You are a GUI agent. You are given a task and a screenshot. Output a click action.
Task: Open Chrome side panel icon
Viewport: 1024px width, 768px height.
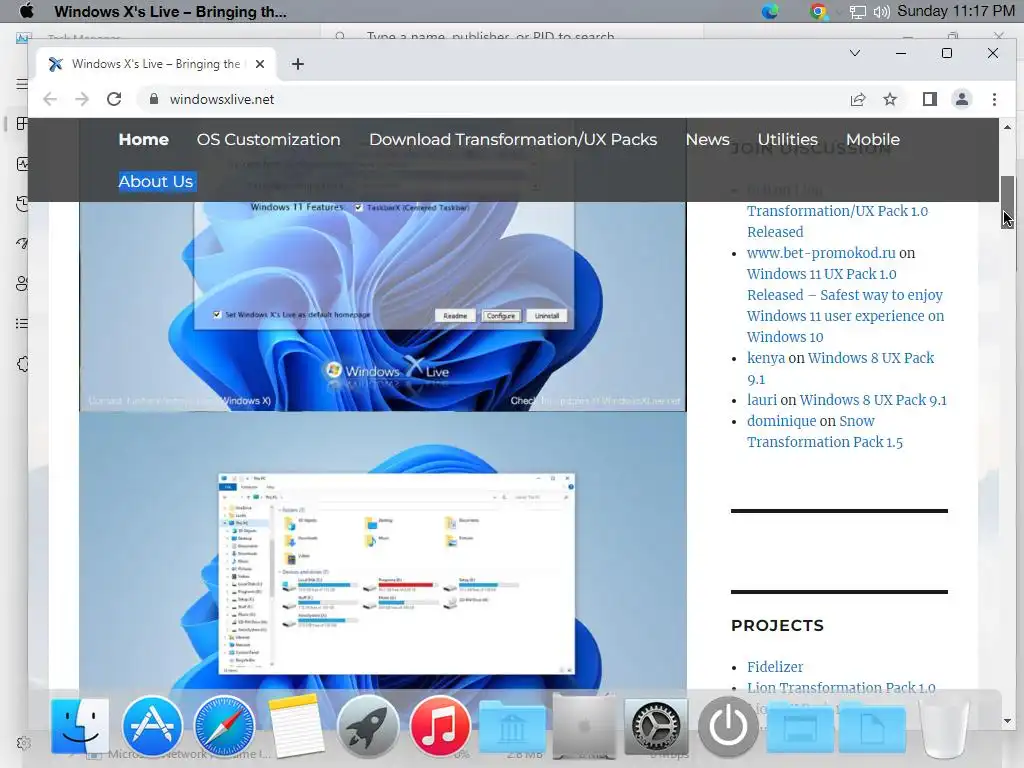[929, 99]
